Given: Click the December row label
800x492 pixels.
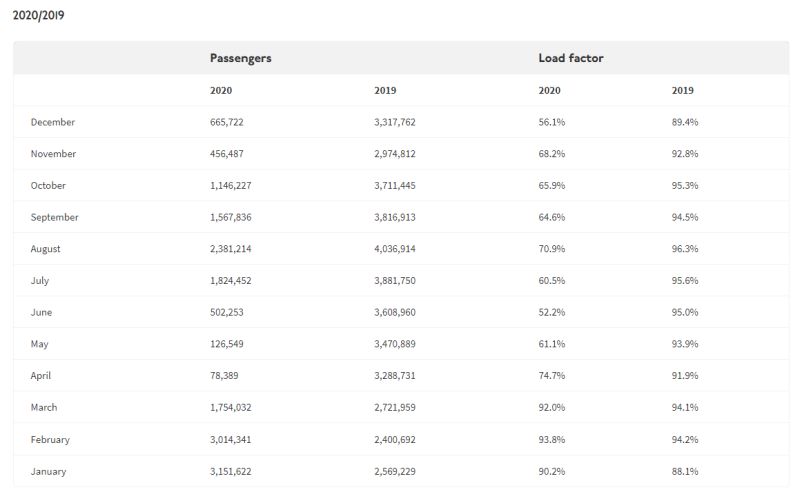Looking at the screenshot, I should tap(53, 122).
